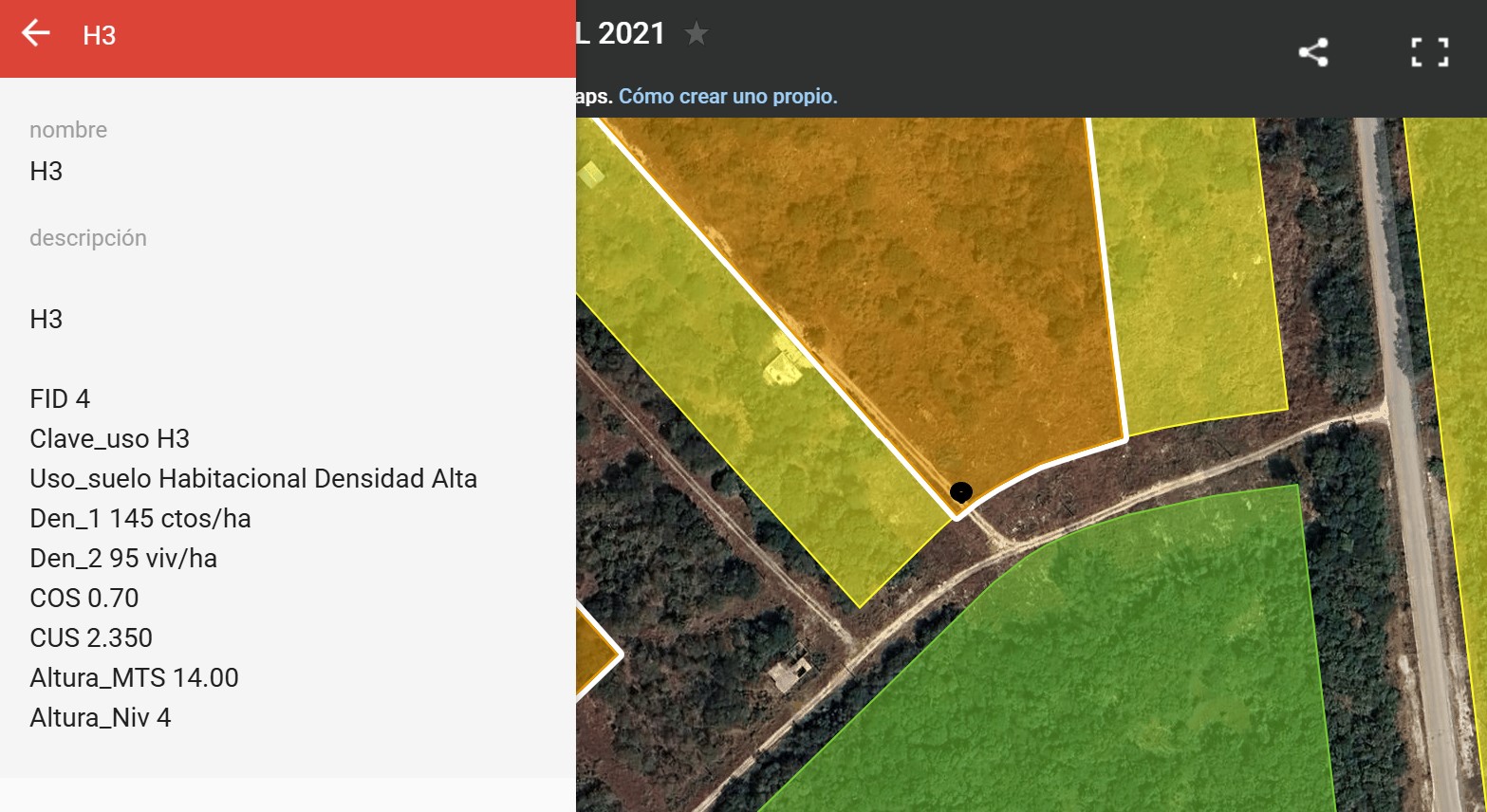Open the share map options
The width and height of the screenshot is (1487, 812).
click(x=1313, y=52)
